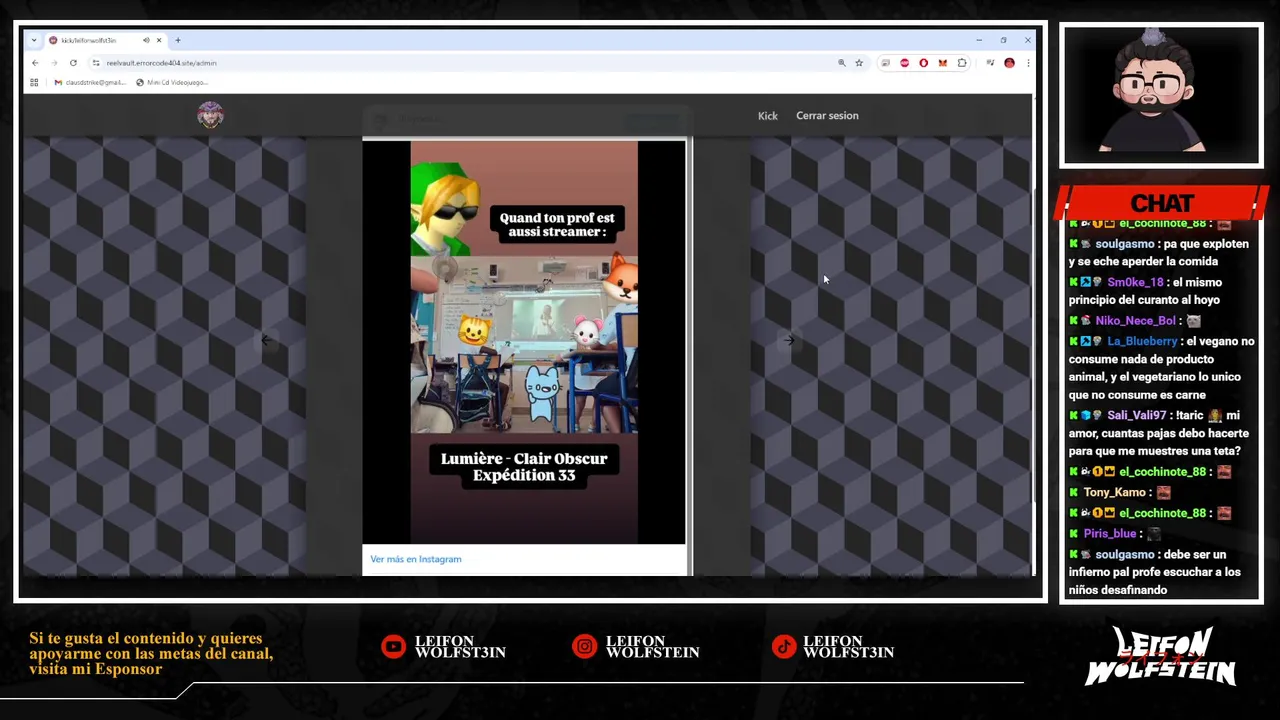Minimize the Chrome window

pyautogui.click(x=979, y=40)
